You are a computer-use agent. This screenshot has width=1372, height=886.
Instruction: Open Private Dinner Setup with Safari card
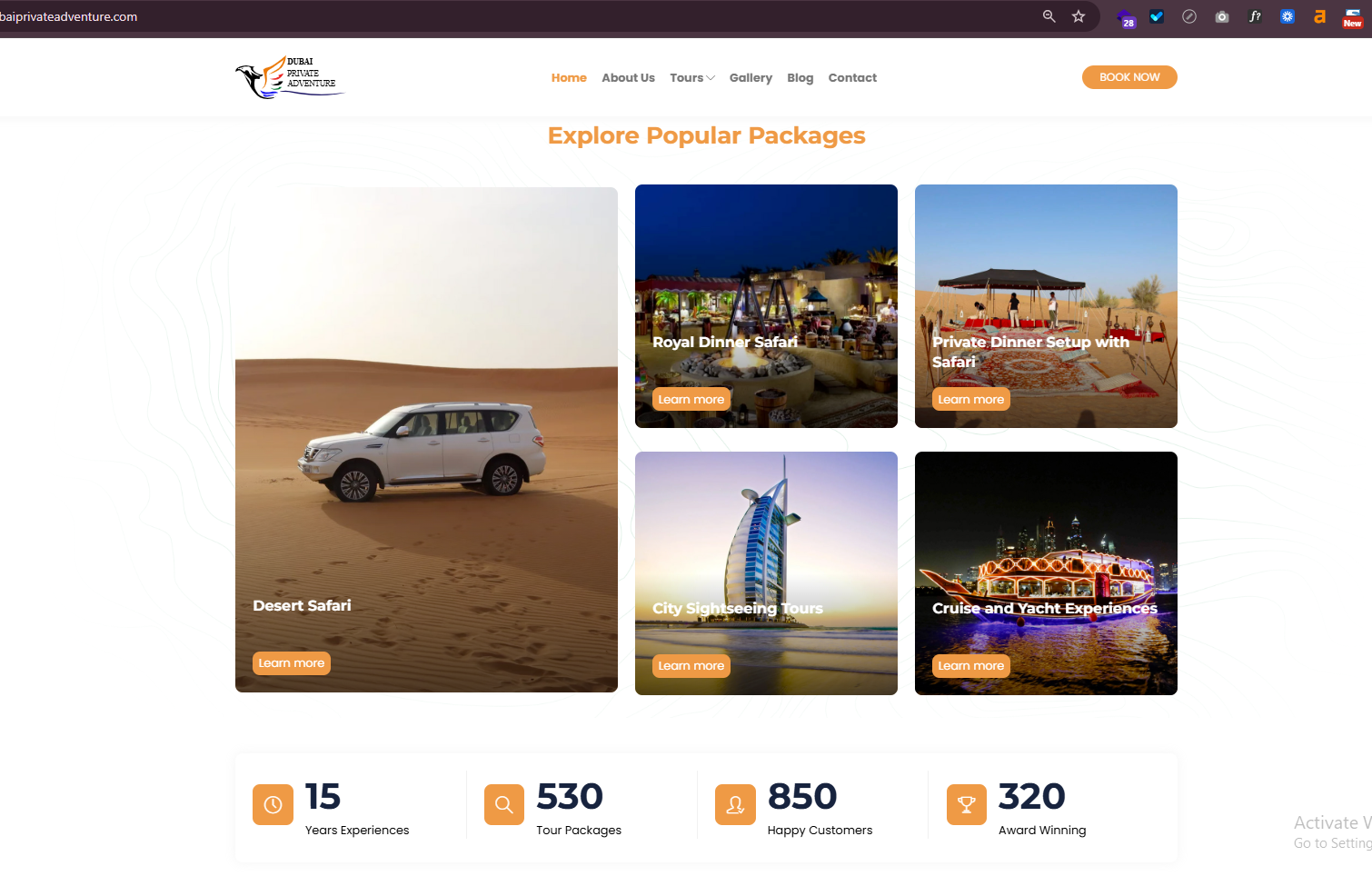pyautogui.click(x=1046, y=306)
